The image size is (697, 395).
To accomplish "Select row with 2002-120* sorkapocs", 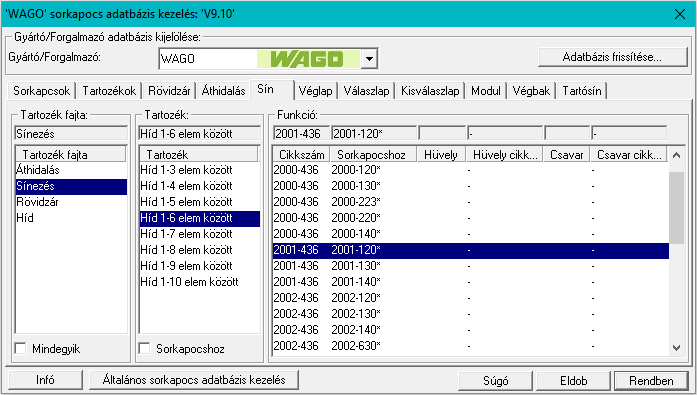I will pos(470,298).
